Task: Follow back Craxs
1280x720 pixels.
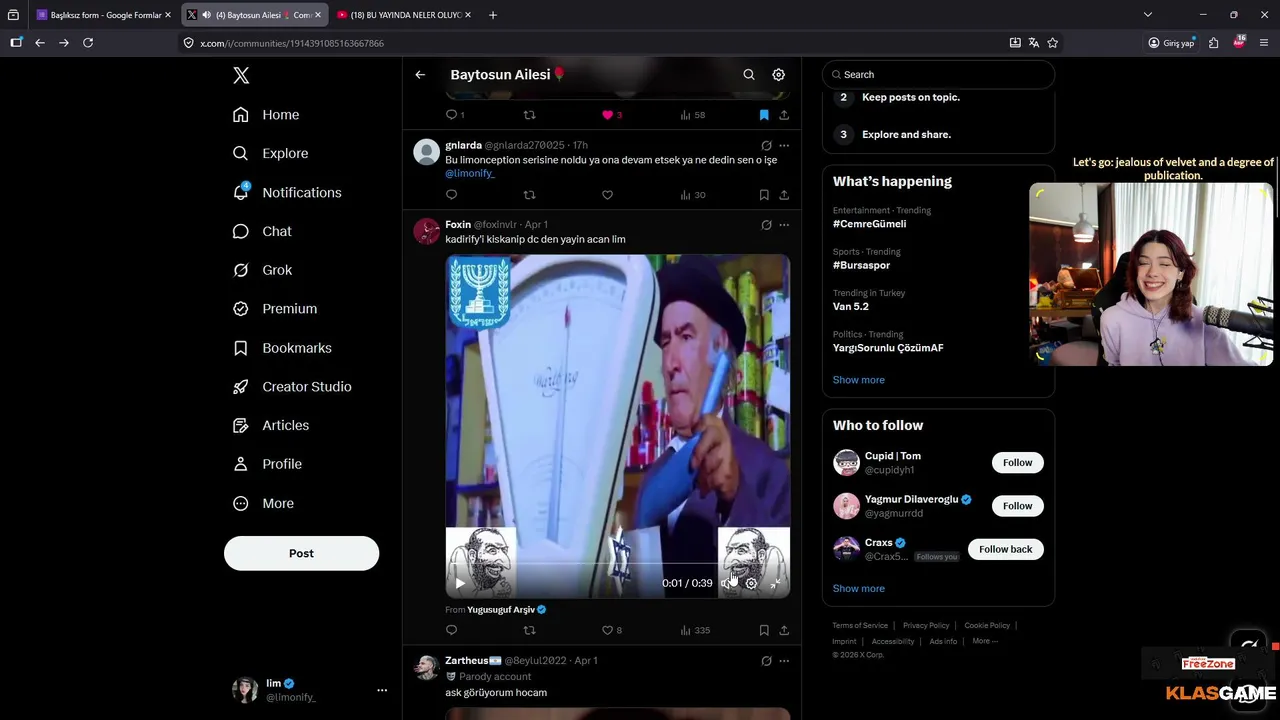Action: [1005, 549]
